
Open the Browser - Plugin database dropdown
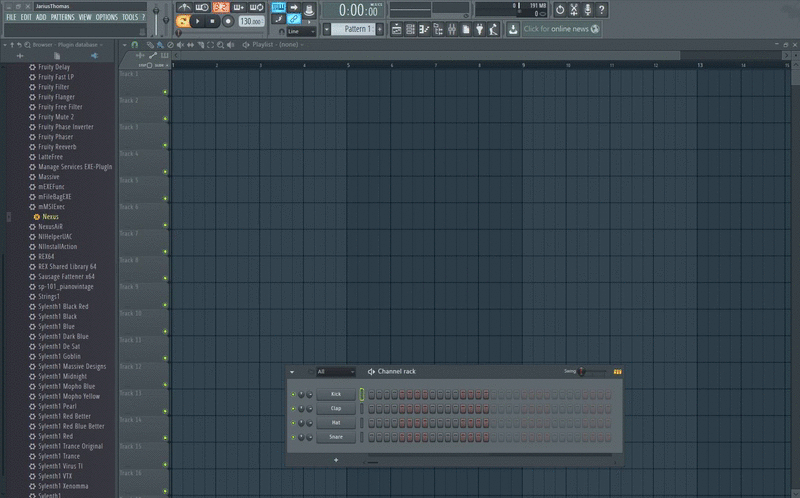[x=67, y=45]
